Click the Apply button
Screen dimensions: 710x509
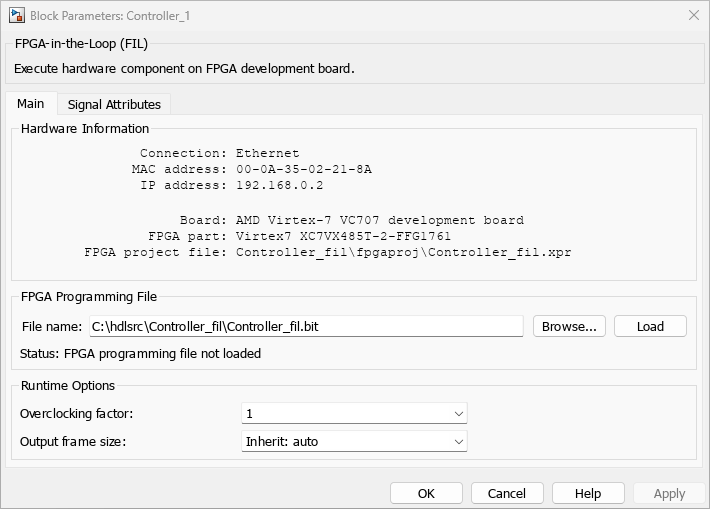(x=669, y=493)
